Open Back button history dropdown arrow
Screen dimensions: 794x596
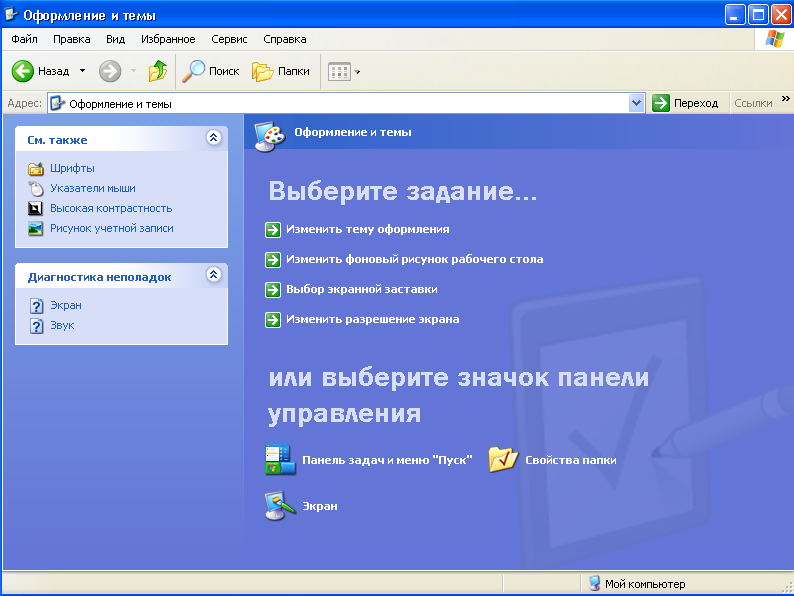(83, 71)
